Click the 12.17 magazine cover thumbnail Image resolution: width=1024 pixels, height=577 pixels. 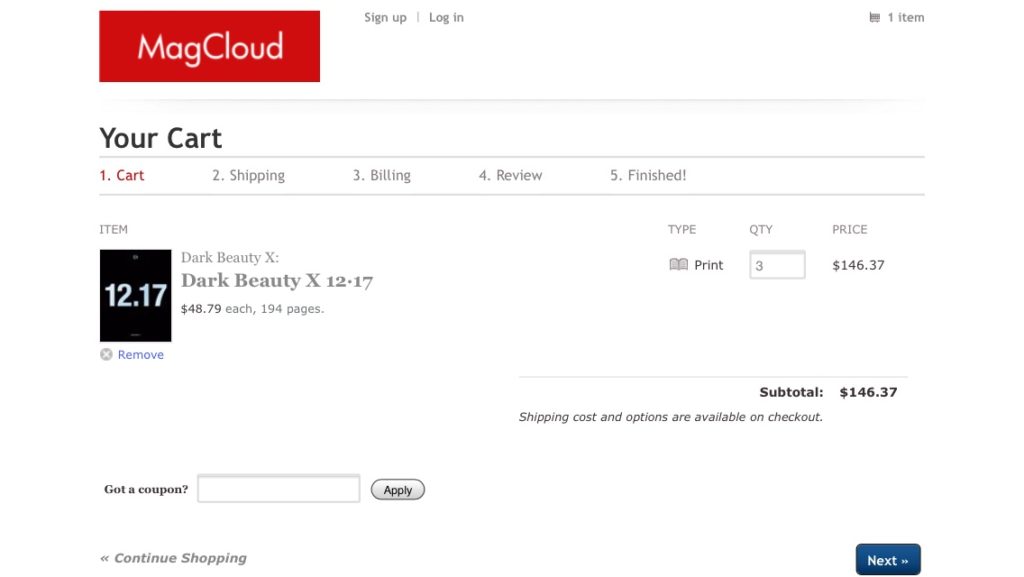(x=135, y=296)
